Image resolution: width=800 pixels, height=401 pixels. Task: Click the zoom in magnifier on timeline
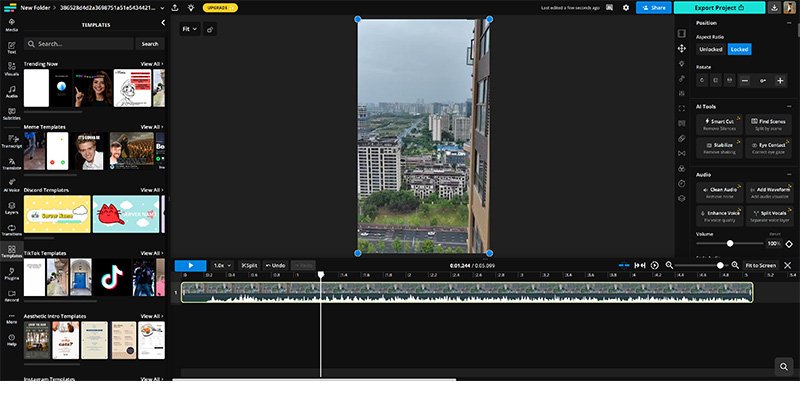tap(735, 265)
